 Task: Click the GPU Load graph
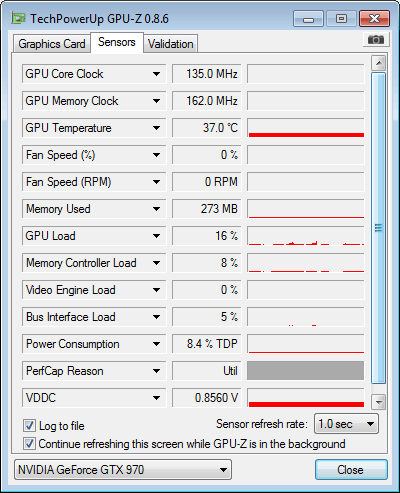pos(306,236)
